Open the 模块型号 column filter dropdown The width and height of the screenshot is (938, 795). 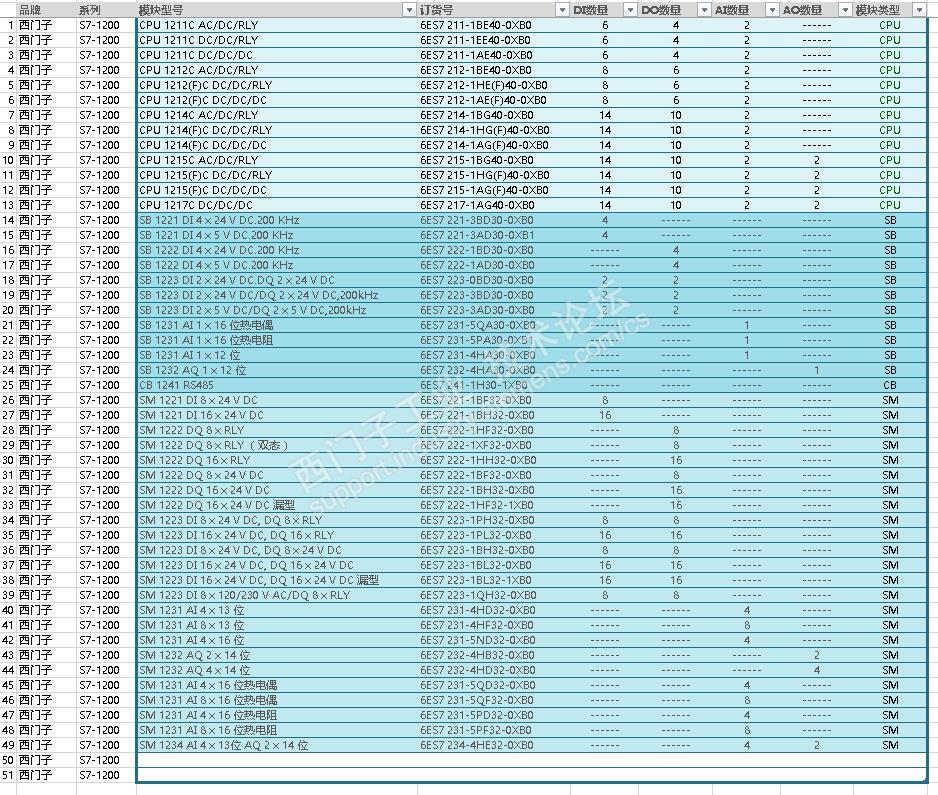pos(409,10)
